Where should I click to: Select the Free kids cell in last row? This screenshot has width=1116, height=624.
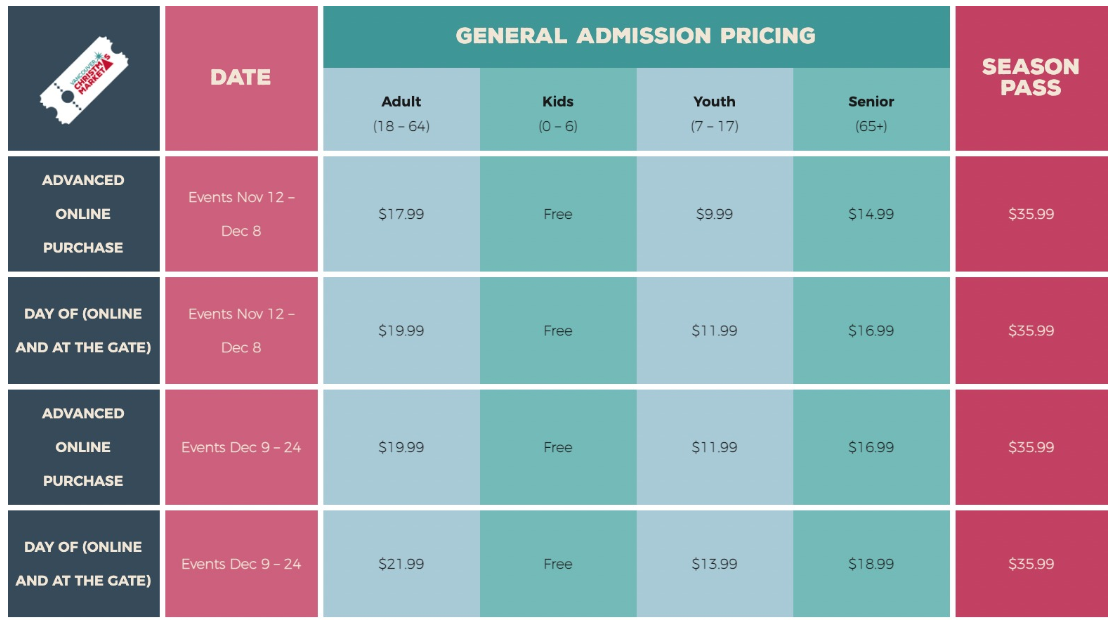558,564
